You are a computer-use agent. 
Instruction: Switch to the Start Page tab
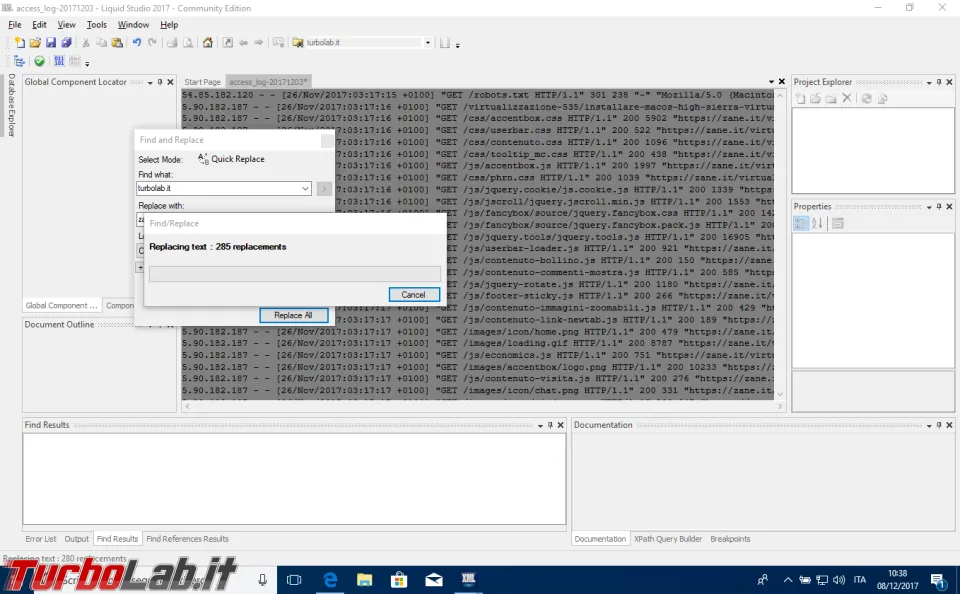coord(202,82)
